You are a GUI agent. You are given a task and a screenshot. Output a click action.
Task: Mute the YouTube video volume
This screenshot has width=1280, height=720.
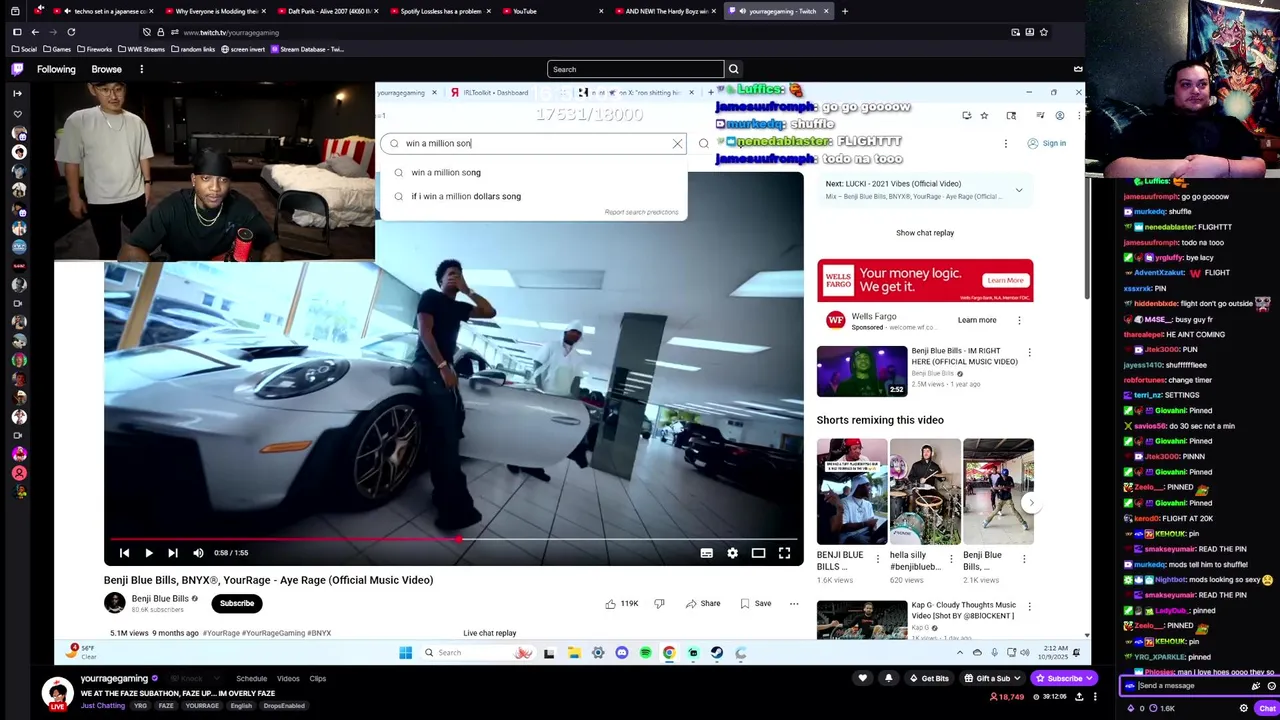click(198, 553)
